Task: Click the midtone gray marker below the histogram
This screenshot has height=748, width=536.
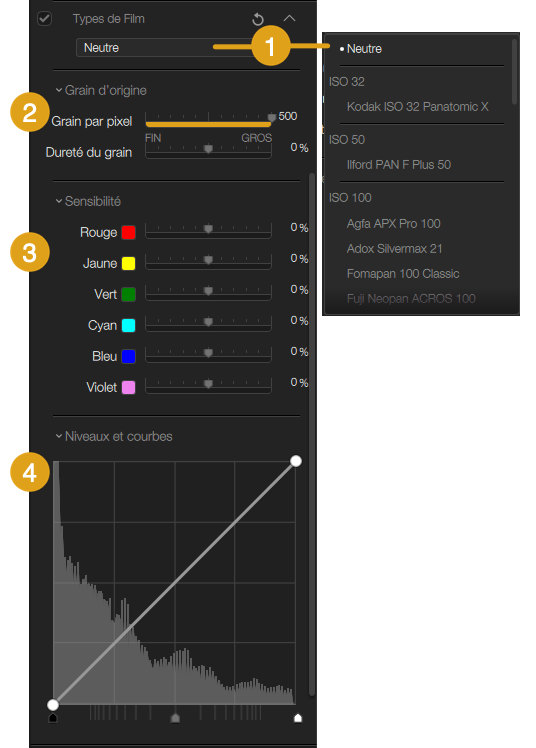Action: click(175, 718)
